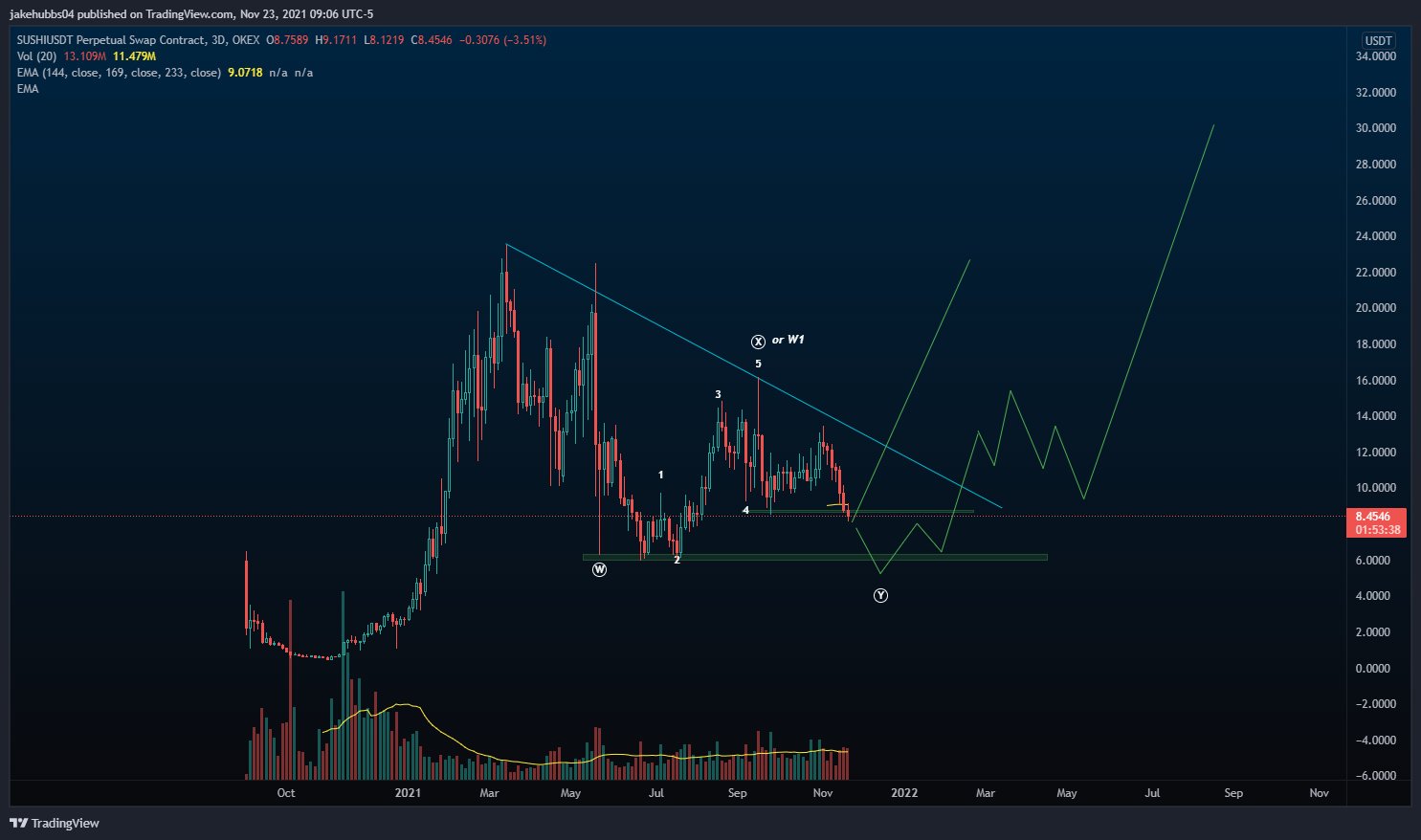Screen dimensions: 1421x840
Task: Click the circled X wave label
Action: (x=758, y=342)
